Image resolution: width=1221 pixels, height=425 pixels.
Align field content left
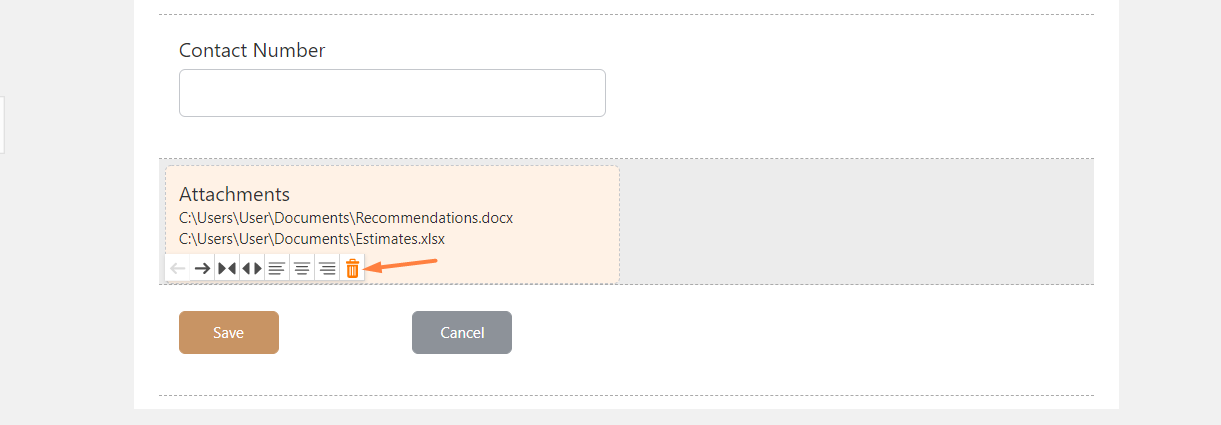(x=277, y=268)
